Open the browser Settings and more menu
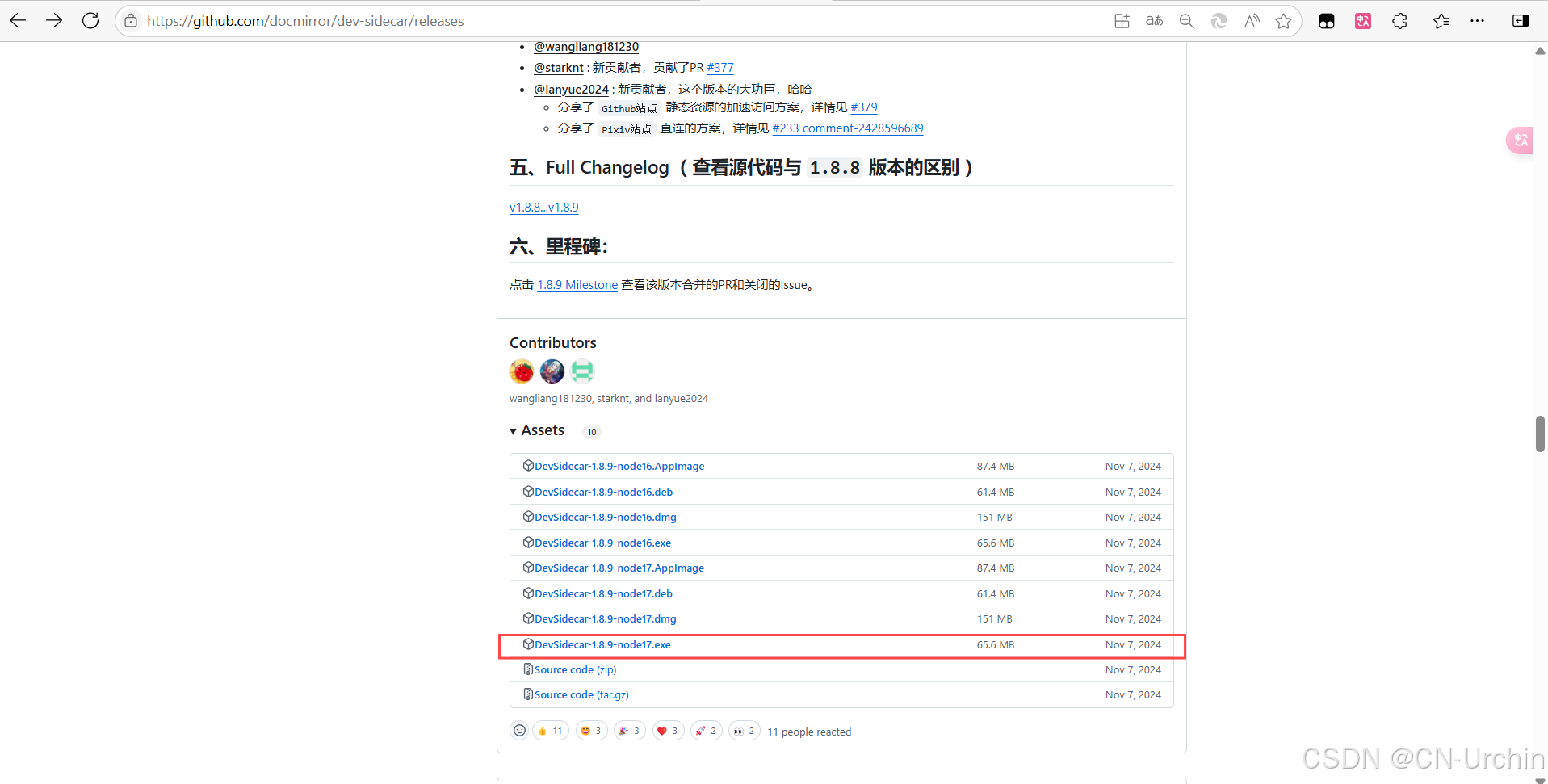This screenshot has width=1548, height=784. [1477, 21]
